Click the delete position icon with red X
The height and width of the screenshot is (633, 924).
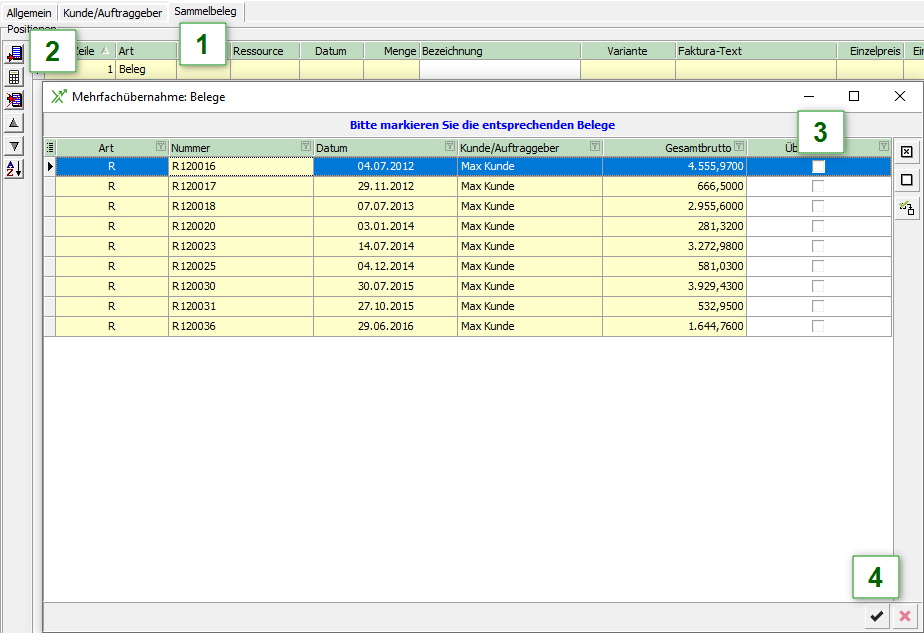pyautogui.click(x=14, y=100)
